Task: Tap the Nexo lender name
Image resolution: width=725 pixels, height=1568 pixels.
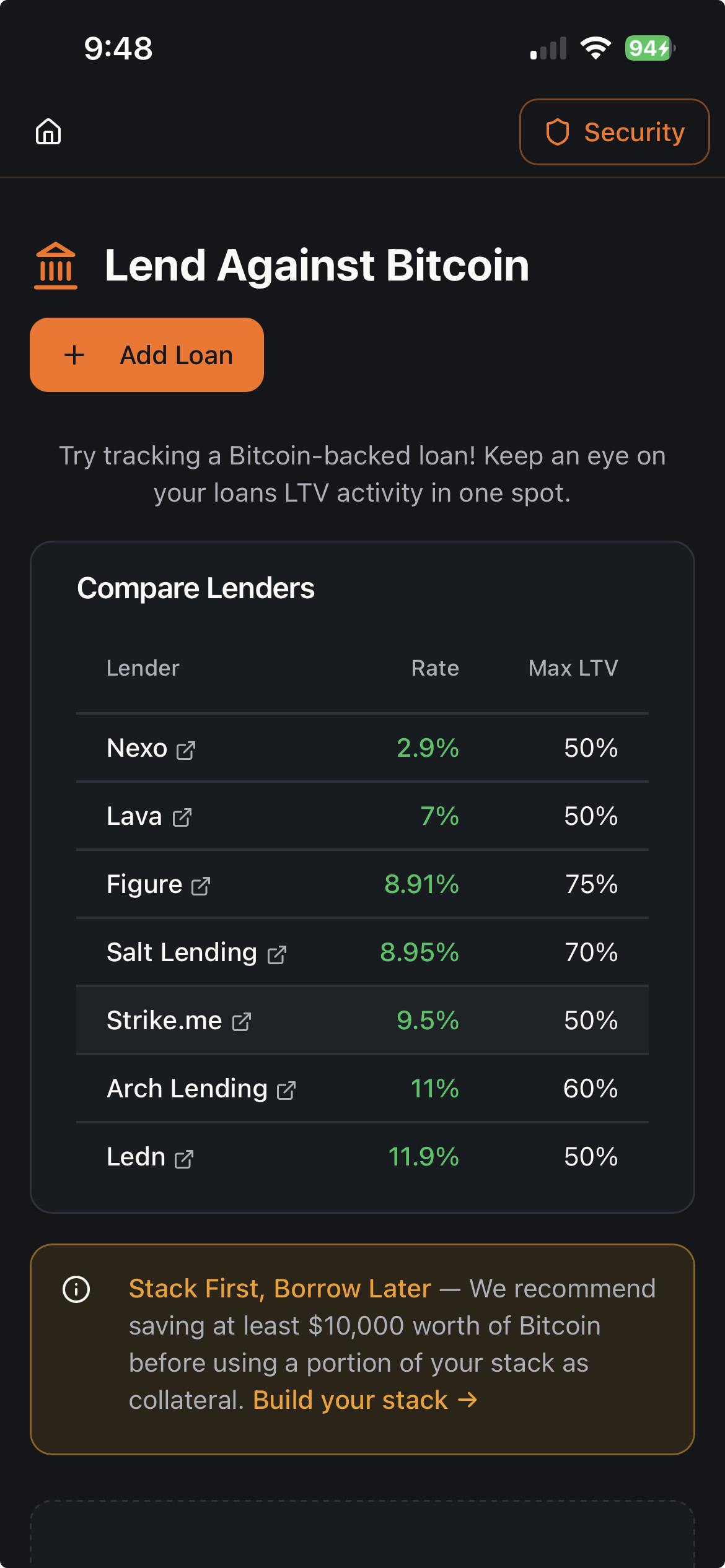Action: point(137,748)
